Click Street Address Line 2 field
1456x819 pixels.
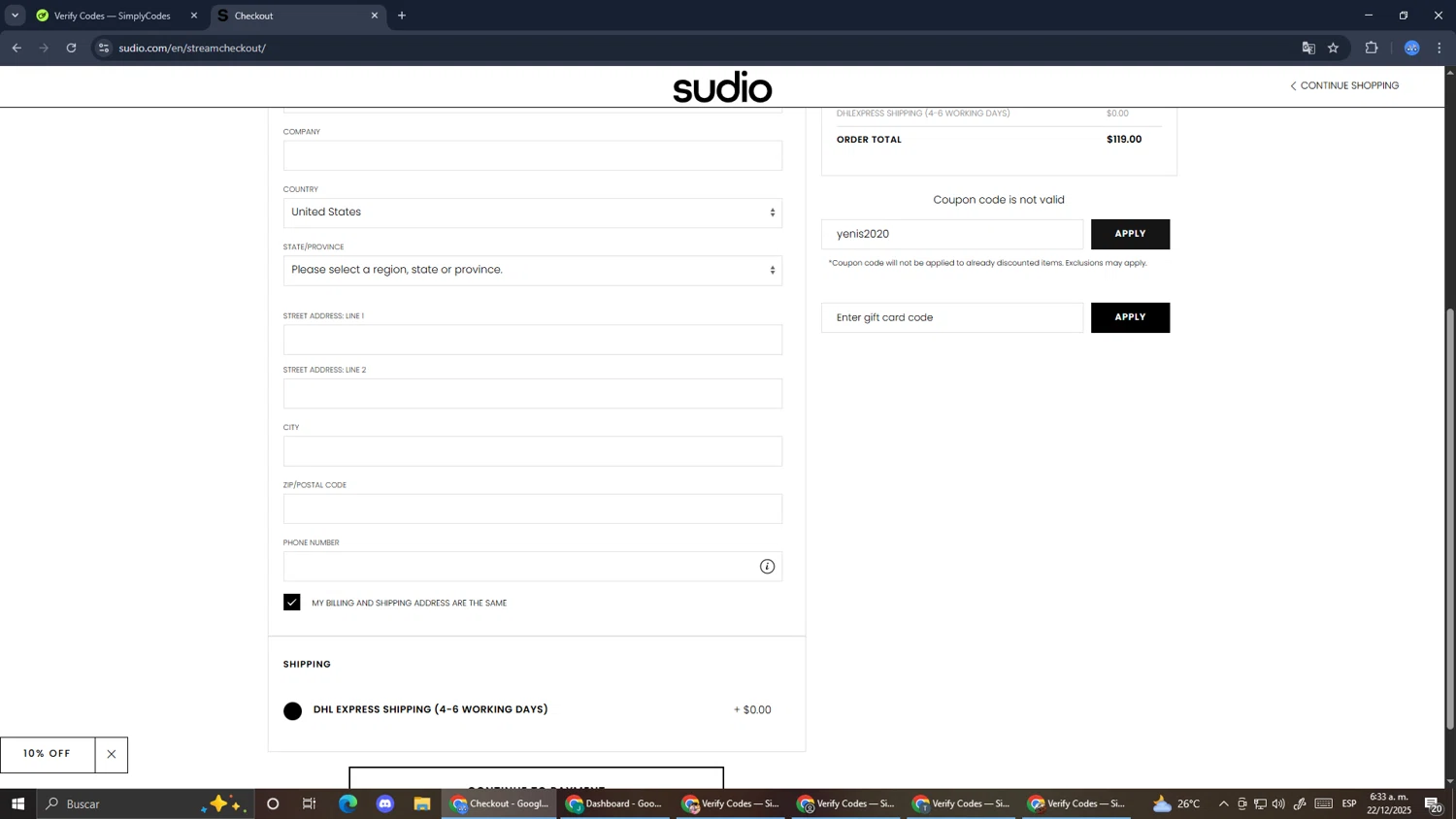(532, 393)
